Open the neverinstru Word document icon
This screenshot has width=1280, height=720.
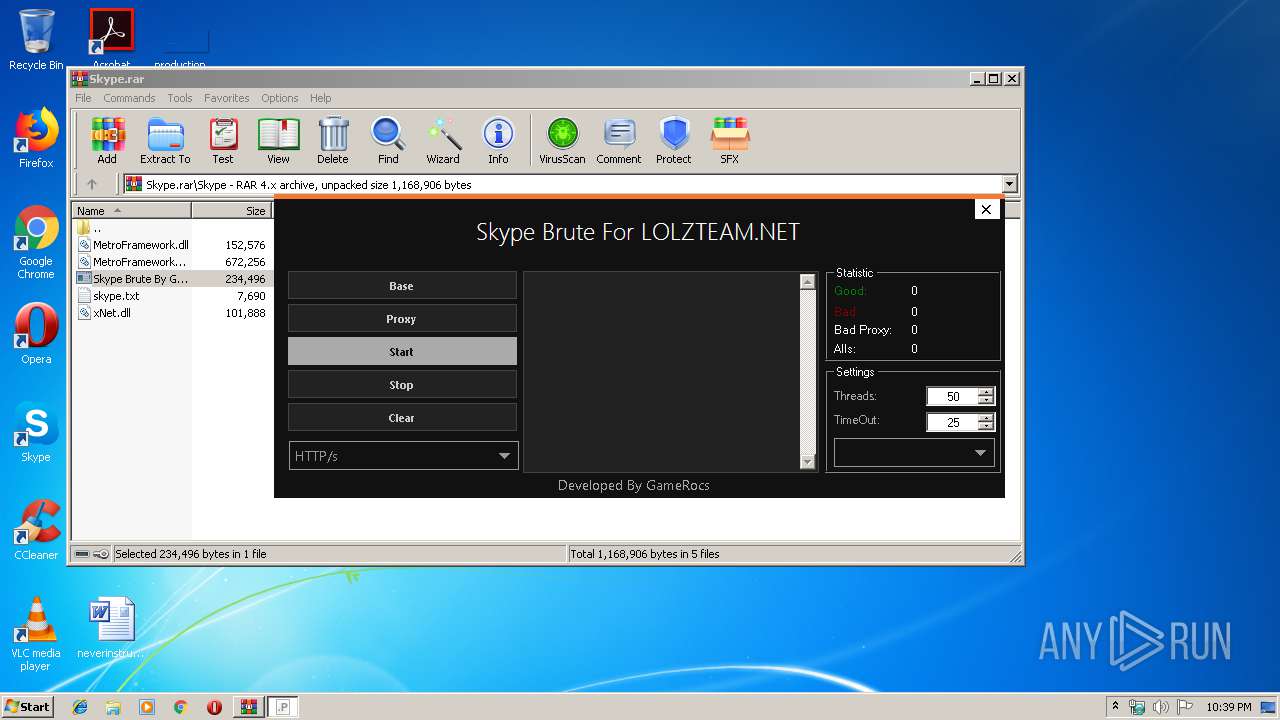coord(111,628)
